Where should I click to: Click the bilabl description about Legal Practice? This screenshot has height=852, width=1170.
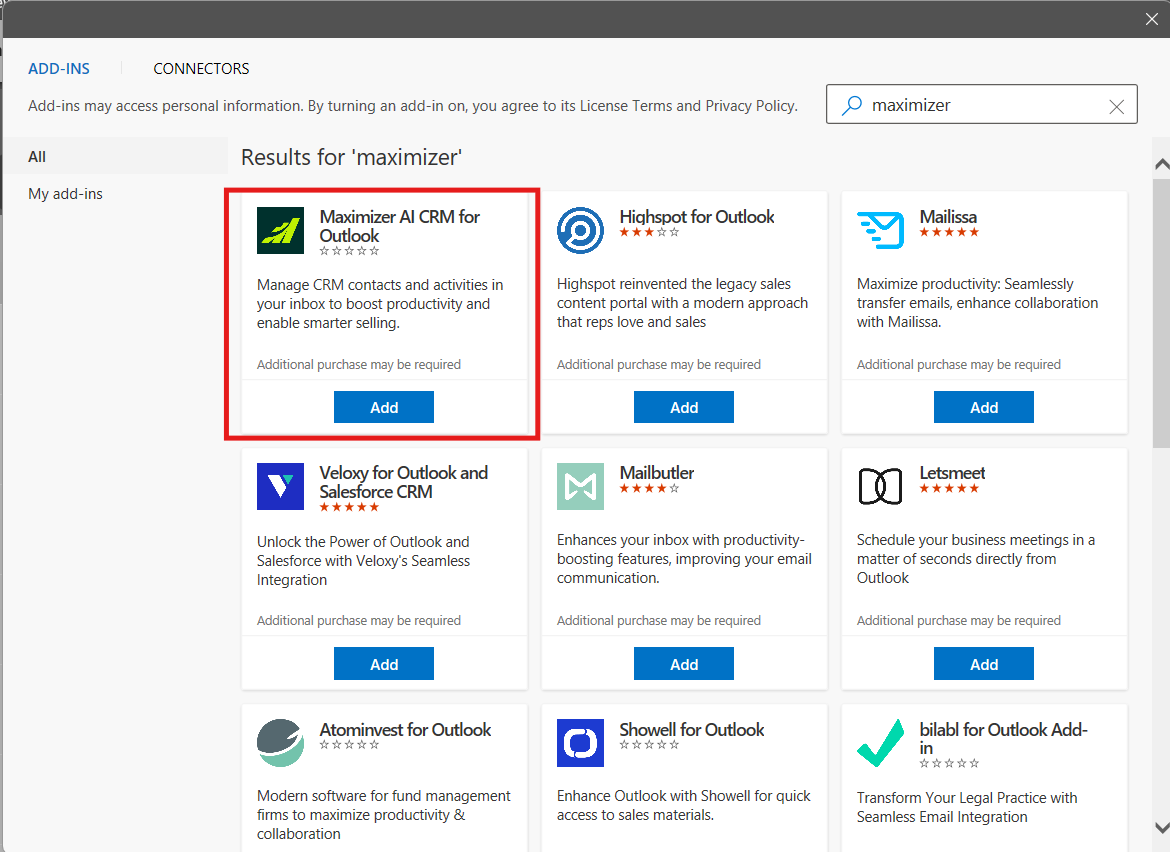pyautogui.click(x=967, y=807)
